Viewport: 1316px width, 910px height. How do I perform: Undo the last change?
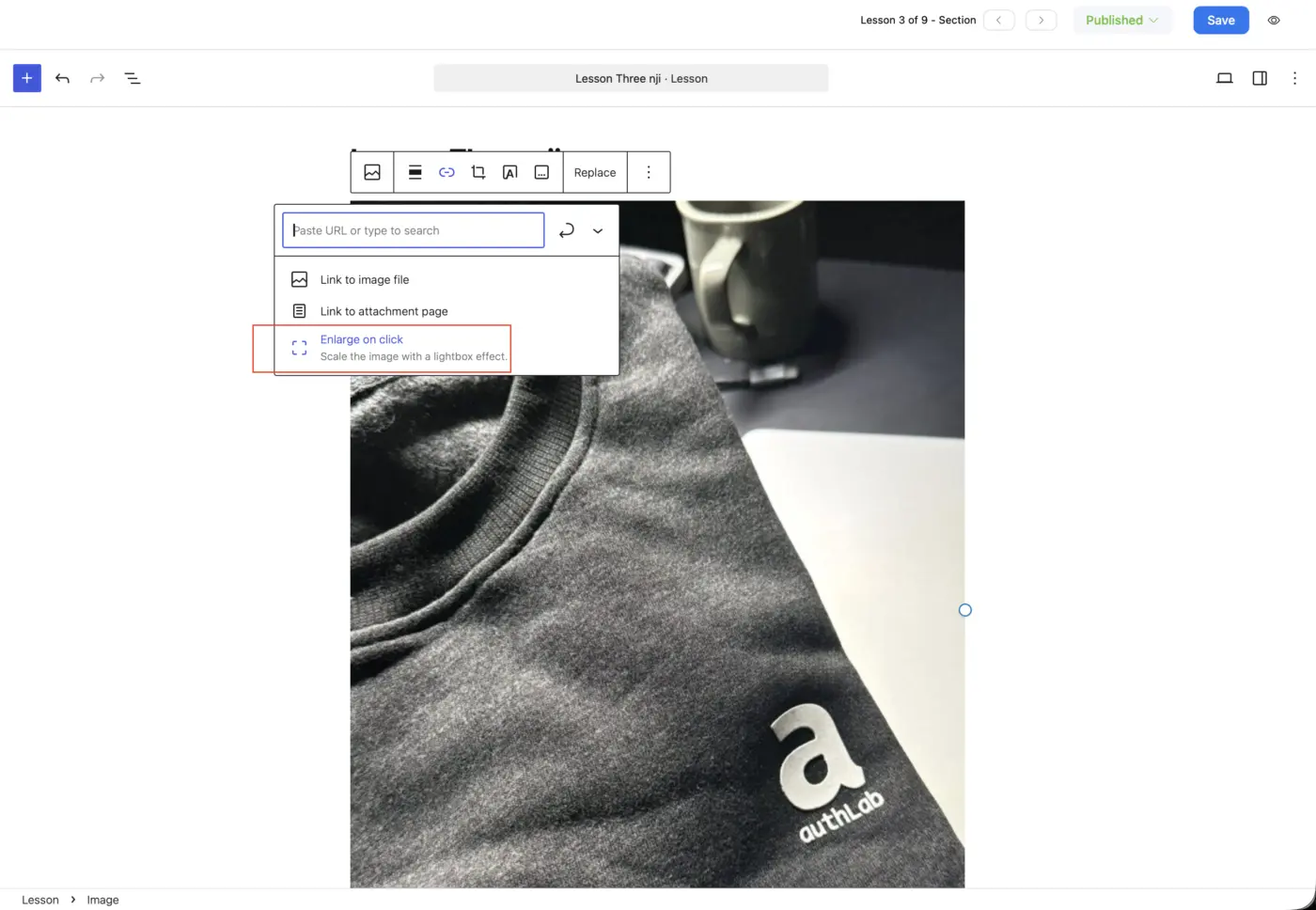tap(62, 78)
